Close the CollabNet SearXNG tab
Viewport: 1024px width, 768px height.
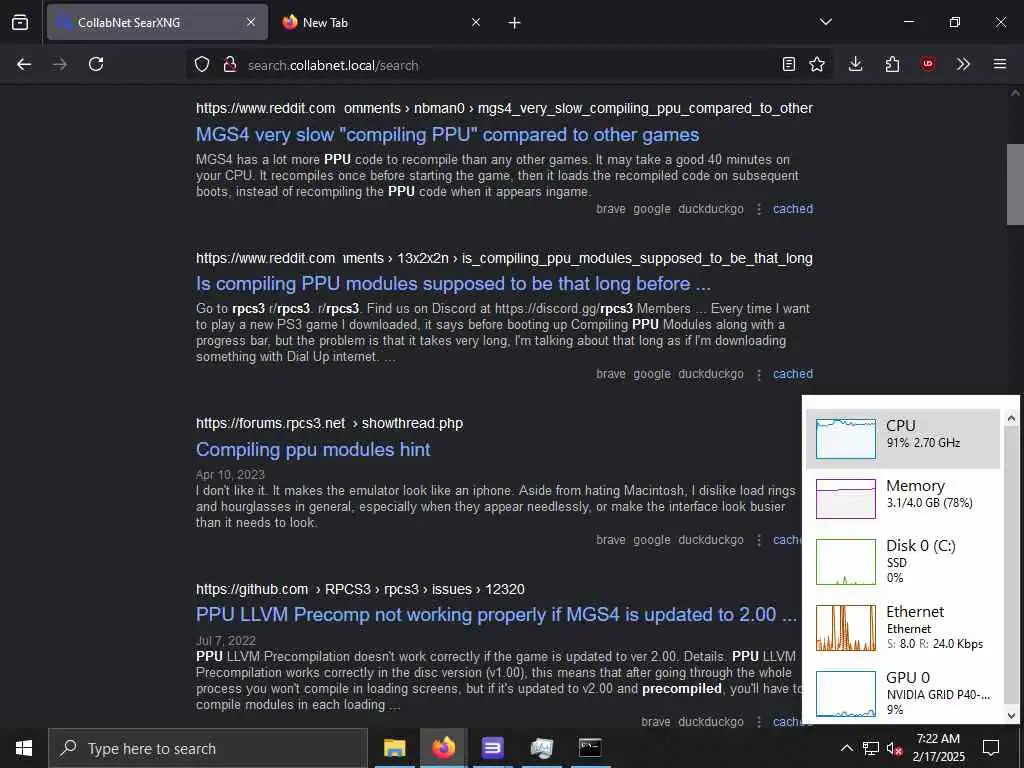coord(251,22)
